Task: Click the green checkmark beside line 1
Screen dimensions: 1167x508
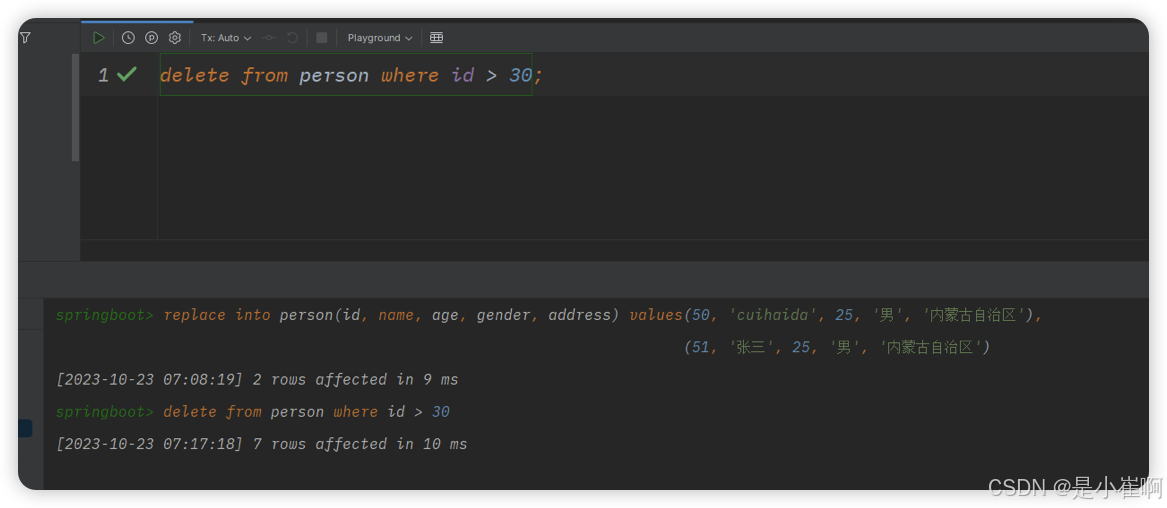Action: tap(127, 74)
